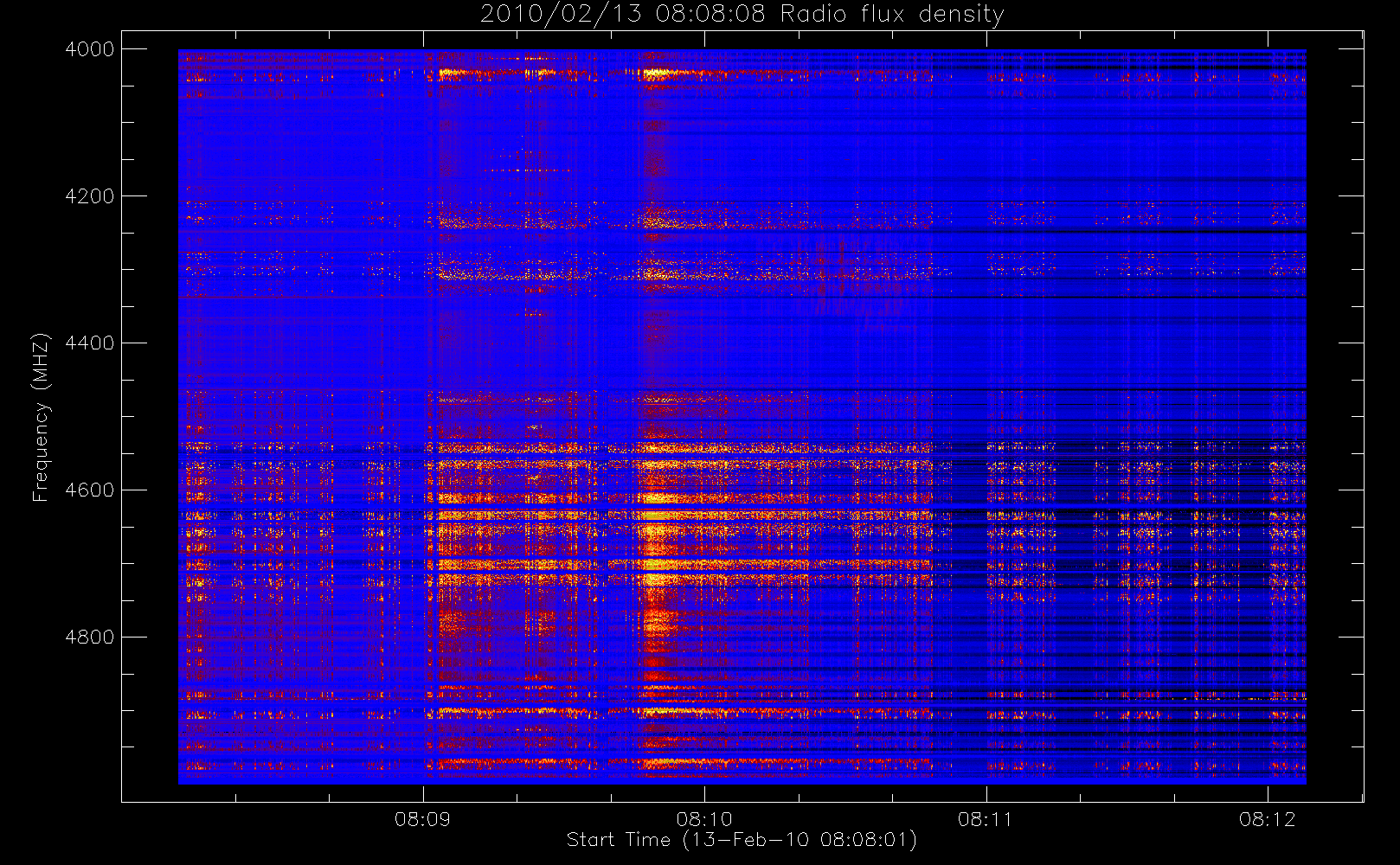The height and width of the screenshot is (865, 1400).
Task: Click the 'Start Time (13-Feb-10 08:08:01)' x-axis label
Action: [x=742, y=840]
